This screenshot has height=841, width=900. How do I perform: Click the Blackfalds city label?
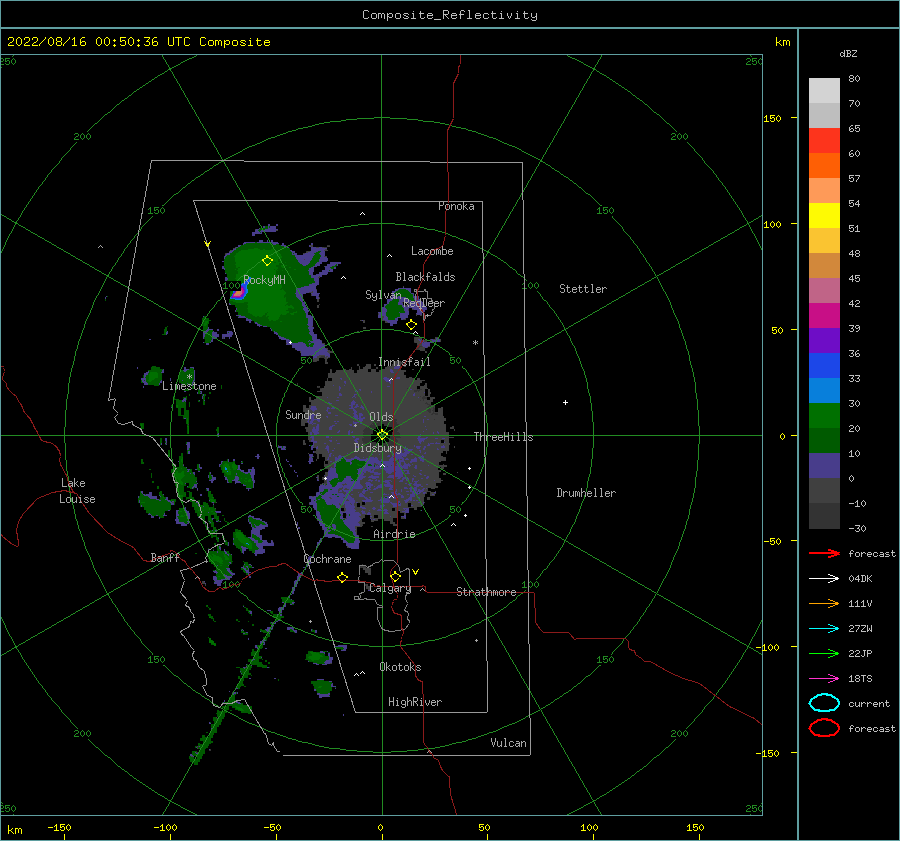(x=425, y=277)
